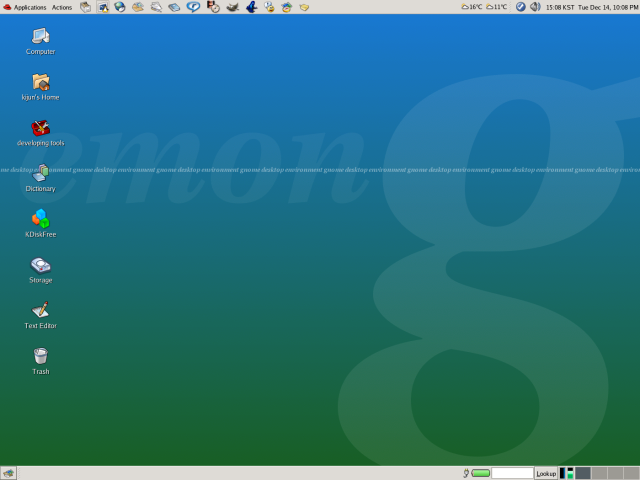This screenshot has height=480, width=640.
Task: Open the yellow sticky notes applet
Action: pyautogui.click(x=304, y=7)
